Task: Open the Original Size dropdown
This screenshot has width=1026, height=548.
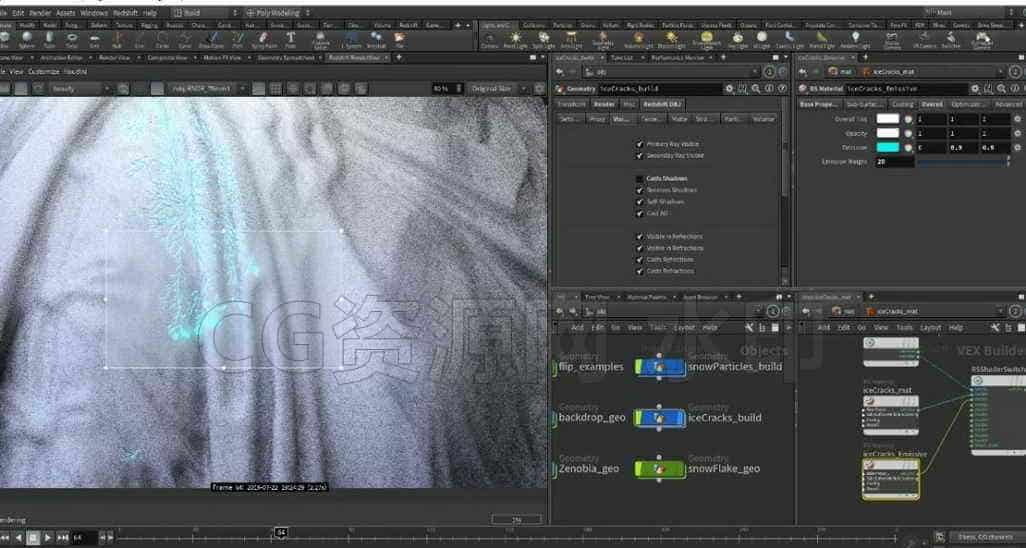Action: click(499, 88)
